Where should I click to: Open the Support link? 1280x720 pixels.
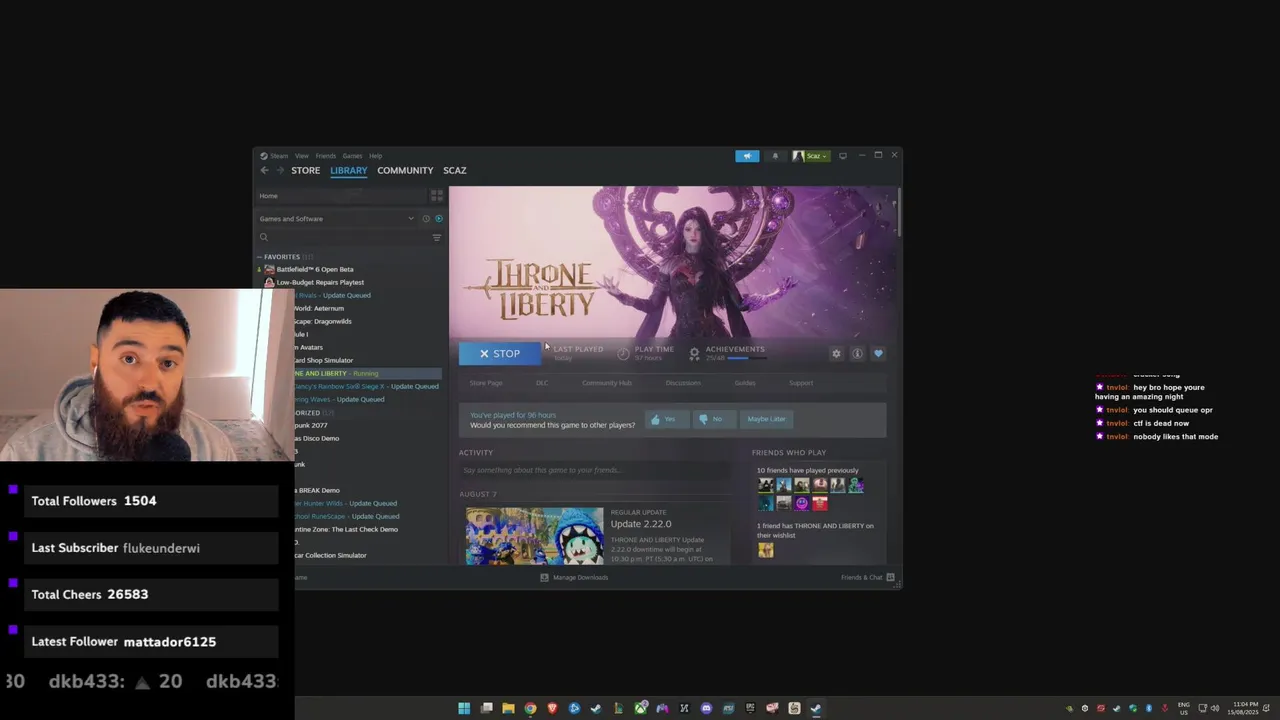(801, 383)
